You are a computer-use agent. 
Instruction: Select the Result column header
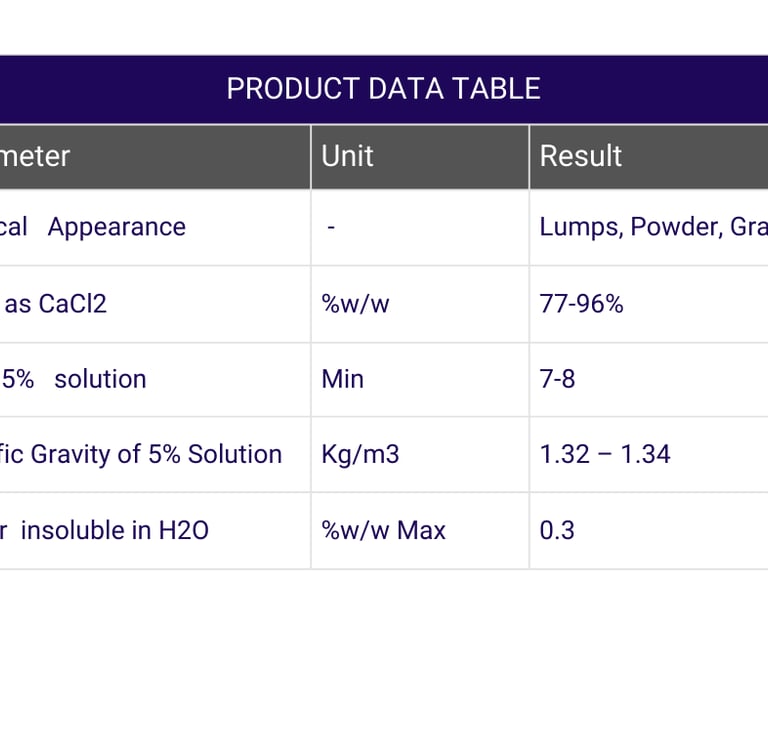(581, 156)
